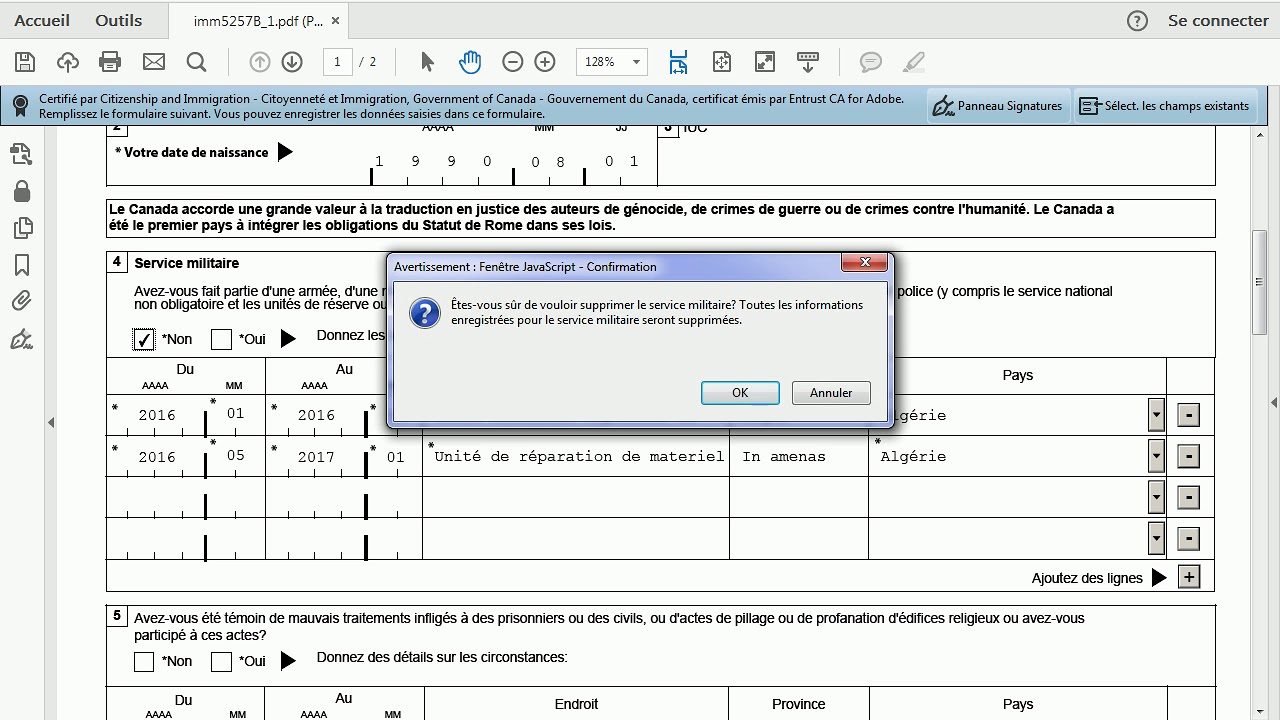Image resolution: width=1280 pixels, height=720 pixels.
Task: Open Pays dropdown in first empty row
Action: (x=1156, y=497)
